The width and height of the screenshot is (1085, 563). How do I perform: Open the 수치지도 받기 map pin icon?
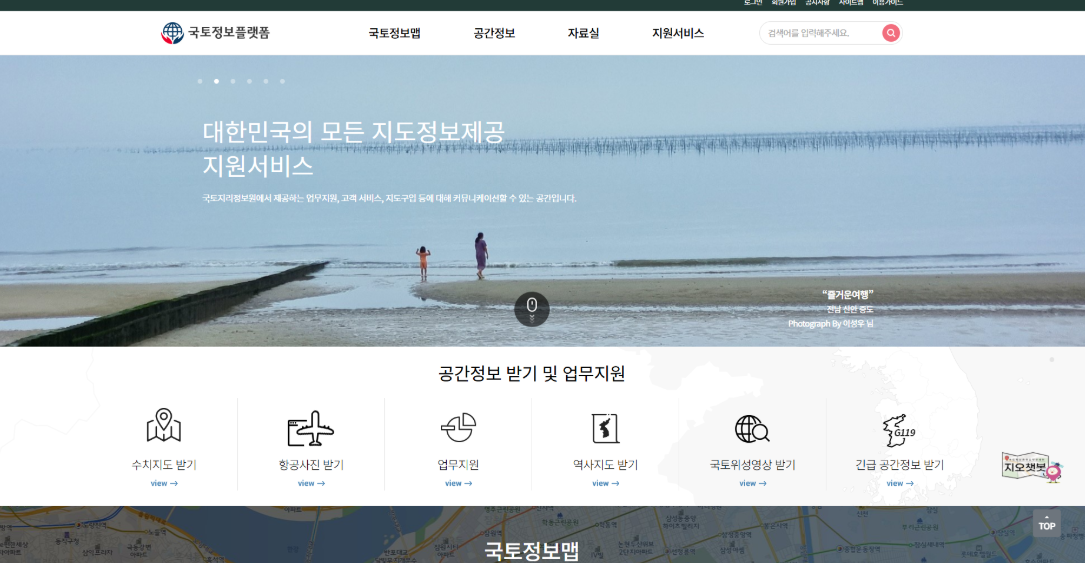pos(164,427)
